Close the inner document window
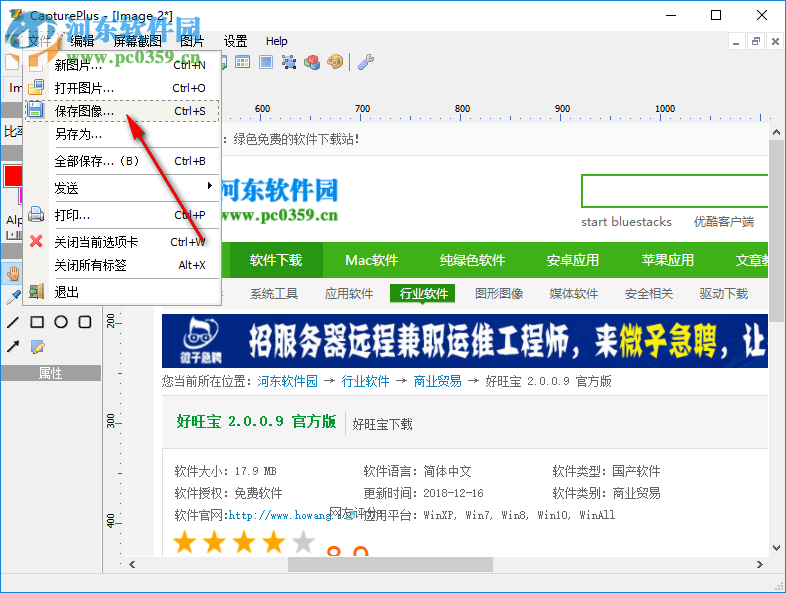 point(775,42)
